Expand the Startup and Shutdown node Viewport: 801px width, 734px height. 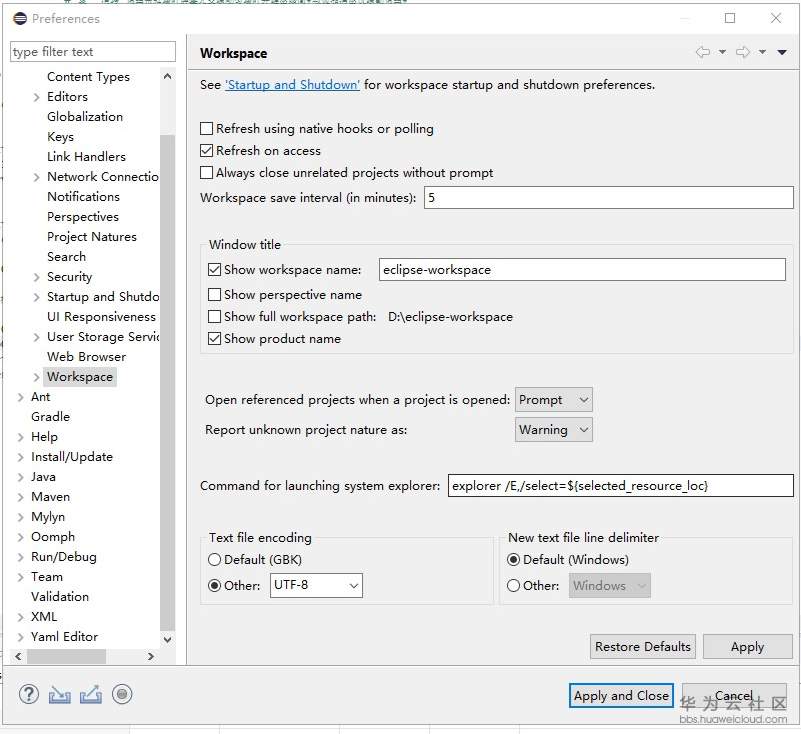pyautogui.click(x=36, y=297)
